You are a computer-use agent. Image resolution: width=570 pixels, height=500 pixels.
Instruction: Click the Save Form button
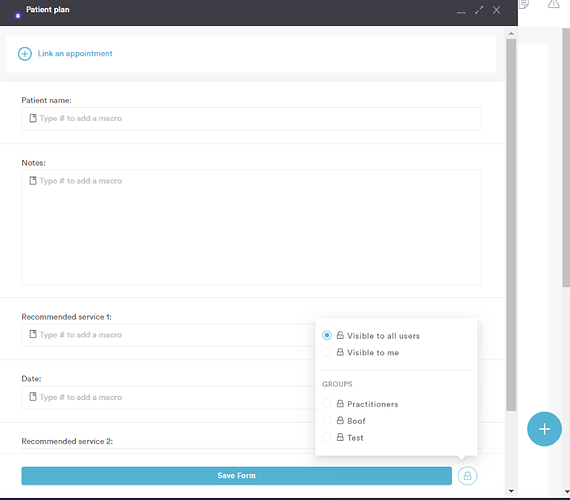click(x=237, y=476)
